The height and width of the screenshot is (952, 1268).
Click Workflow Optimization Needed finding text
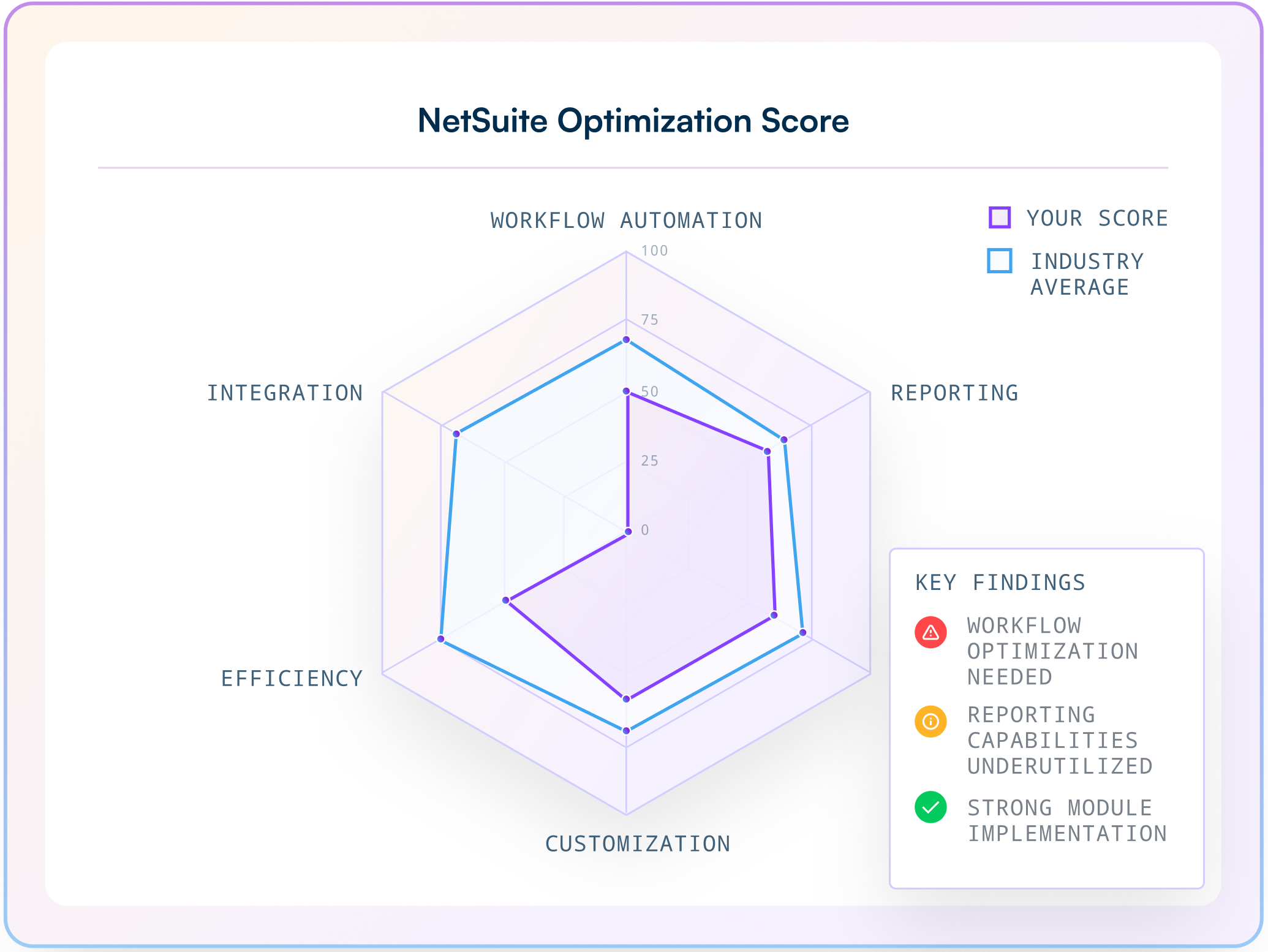pos(1052,651)
